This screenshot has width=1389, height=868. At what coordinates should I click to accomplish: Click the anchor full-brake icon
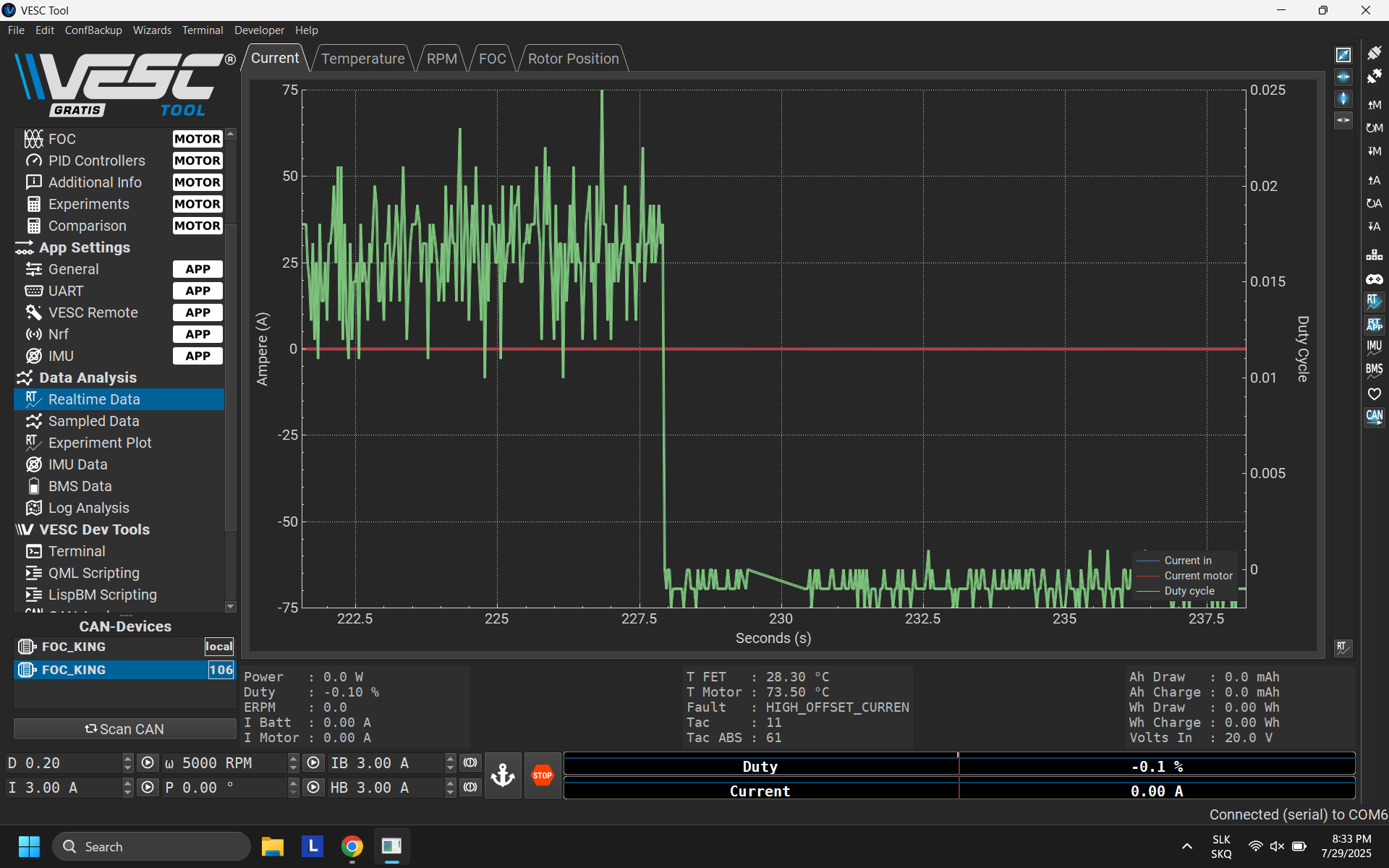pyautogui.click(x=503, y=775)
